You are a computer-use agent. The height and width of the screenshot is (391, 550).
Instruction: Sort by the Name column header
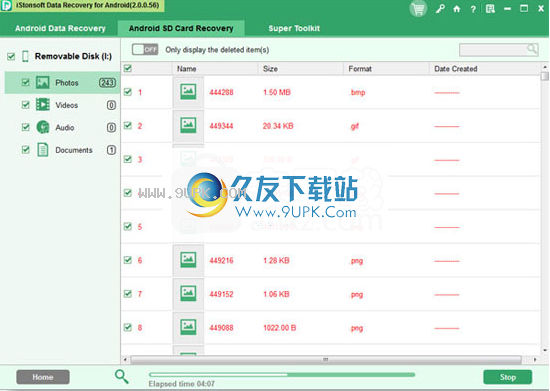[215, 69]
